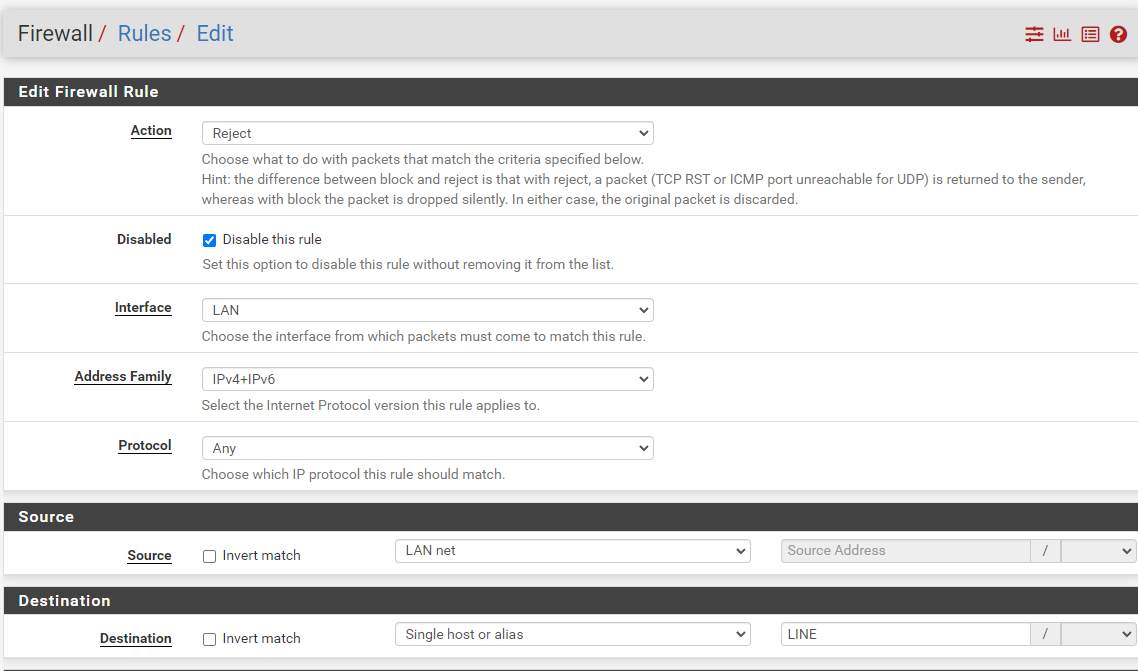The height and width of the screenshot is (671, 1138).
Task: Open the Address Family IPv4+IPv6 dropdown
Action: (x=427, y=379)
